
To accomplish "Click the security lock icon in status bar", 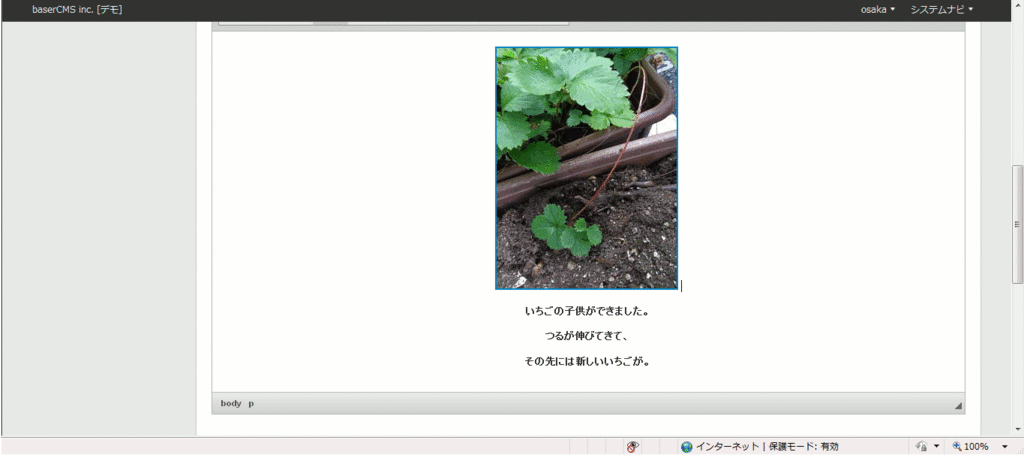I will coord(922,447).
